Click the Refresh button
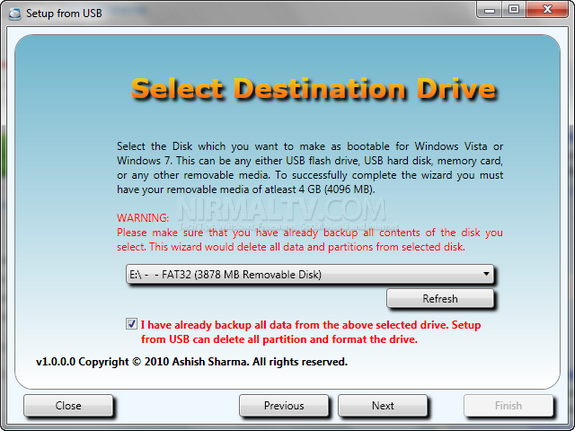 point(440,299)
